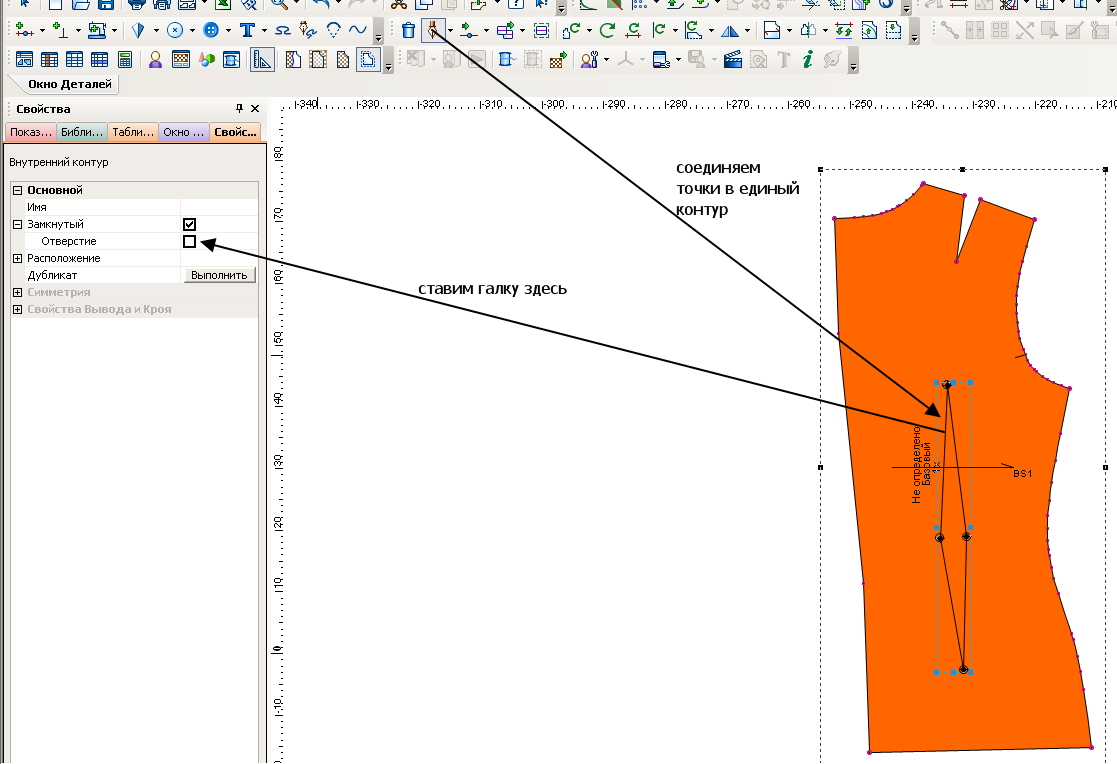Open dropdown arrow next to pen tool
Viewport: 1117px width, 764px height.
(x=450, y=30)
